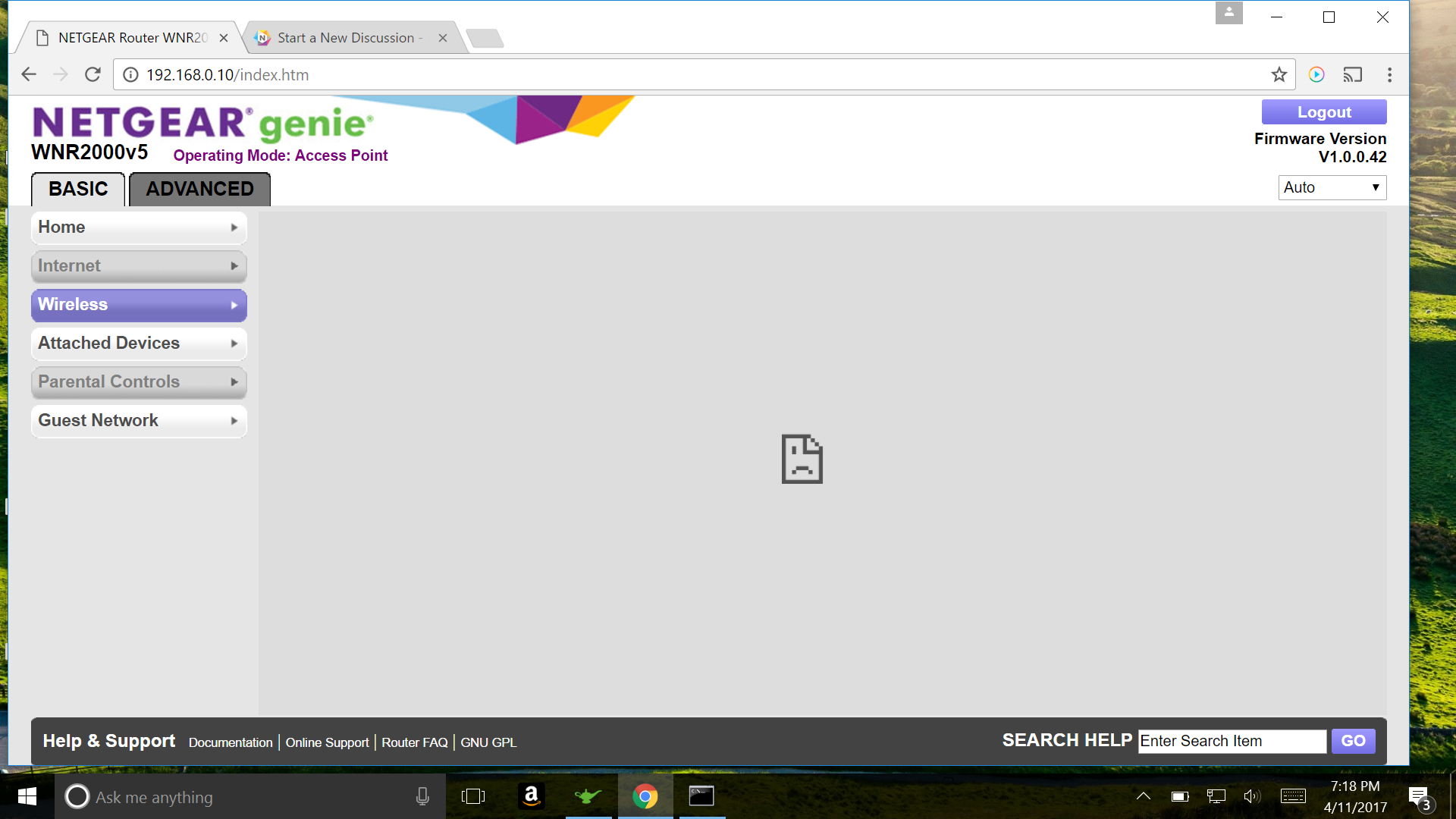Click the browser reload icon
This screenshot has width=1456, height=819.
[x=93, y=74]
